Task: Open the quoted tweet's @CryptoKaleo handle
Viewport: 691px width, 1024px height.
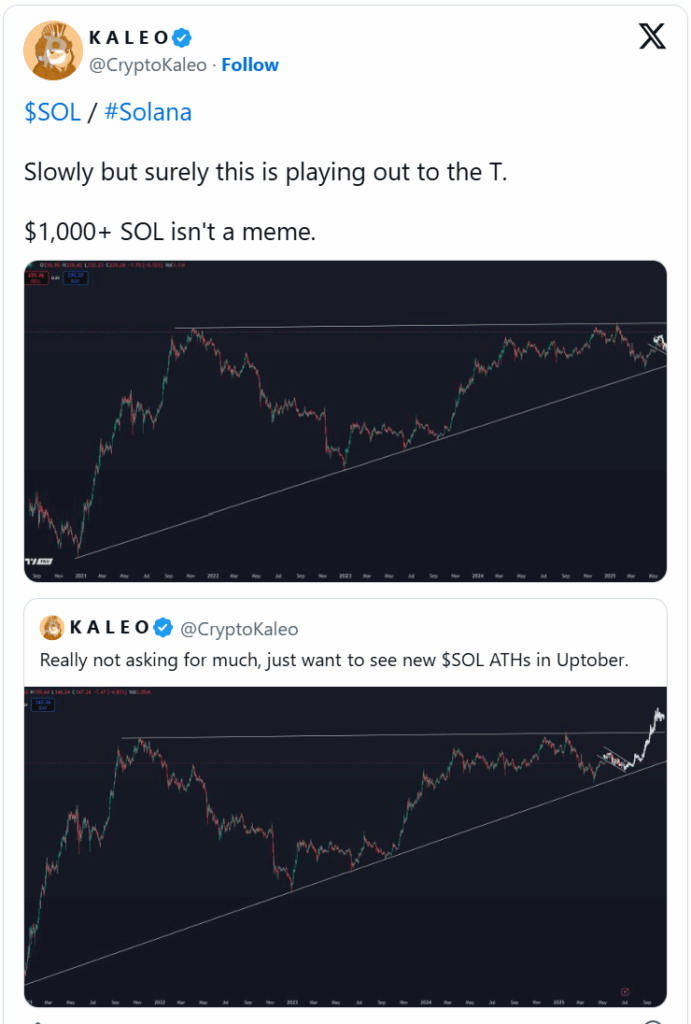Action: tap(239, 629)
